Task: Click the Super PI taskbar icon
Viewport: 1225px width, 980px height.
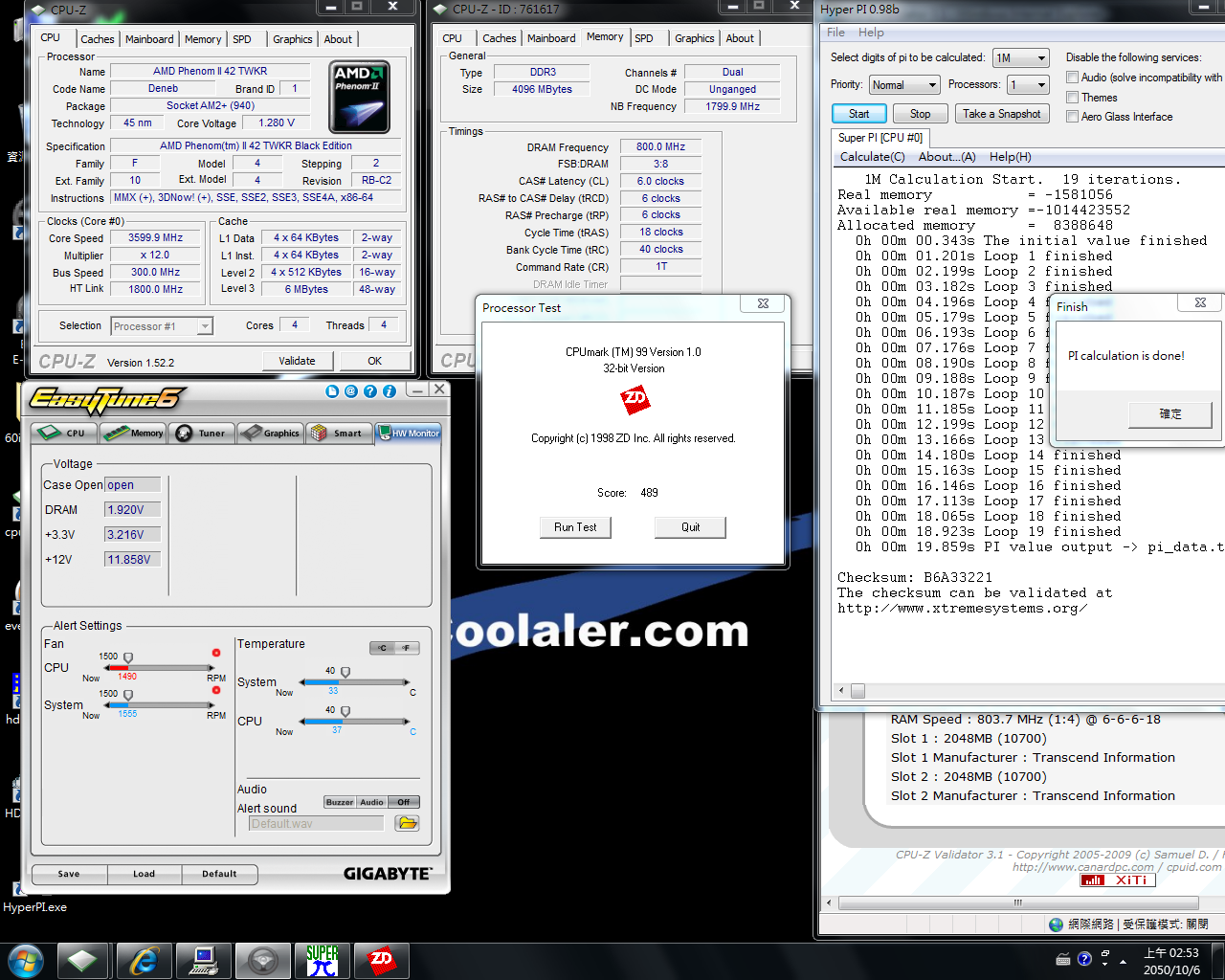Action: pos(323,960)
